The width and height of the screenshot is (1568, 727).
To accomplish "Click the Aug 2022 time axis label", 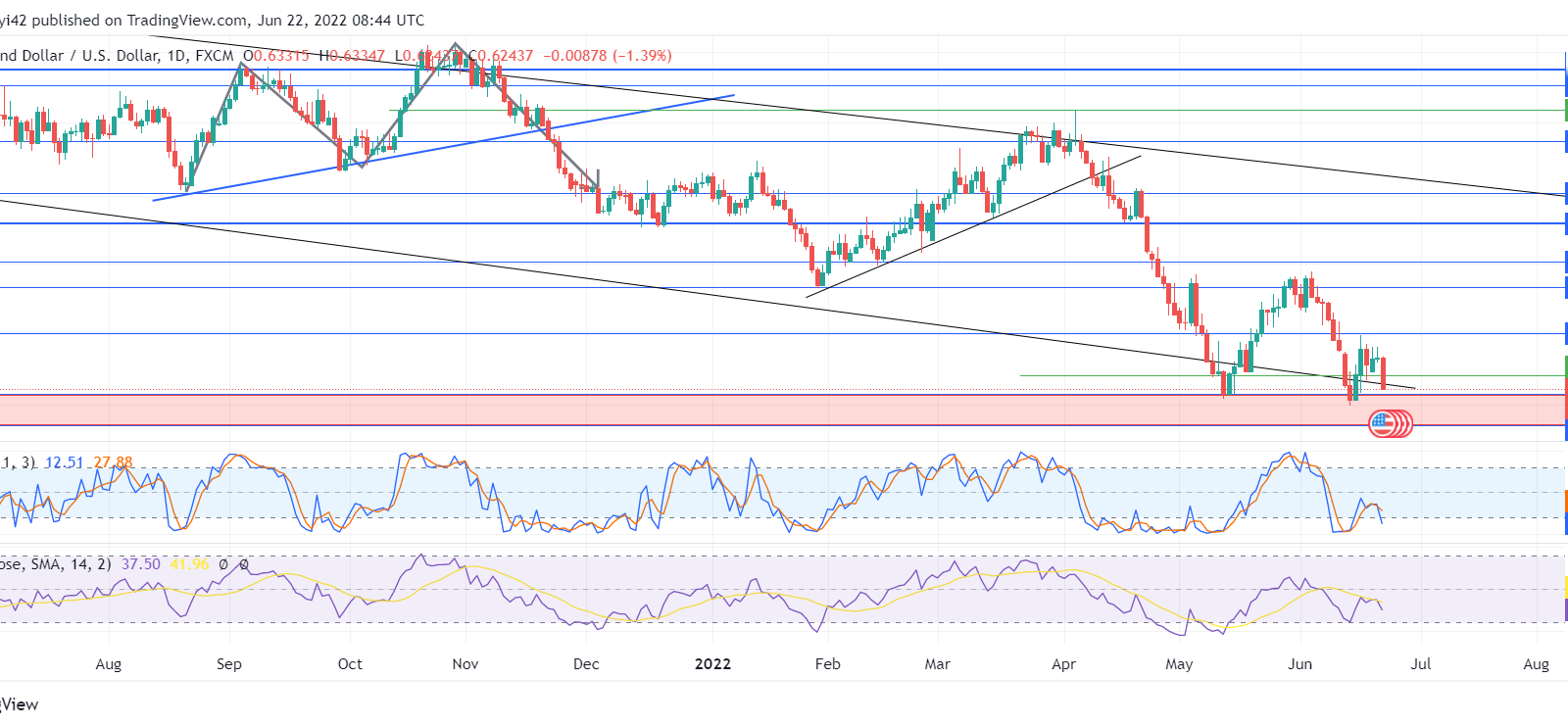I will click(x=1536, y=664).
